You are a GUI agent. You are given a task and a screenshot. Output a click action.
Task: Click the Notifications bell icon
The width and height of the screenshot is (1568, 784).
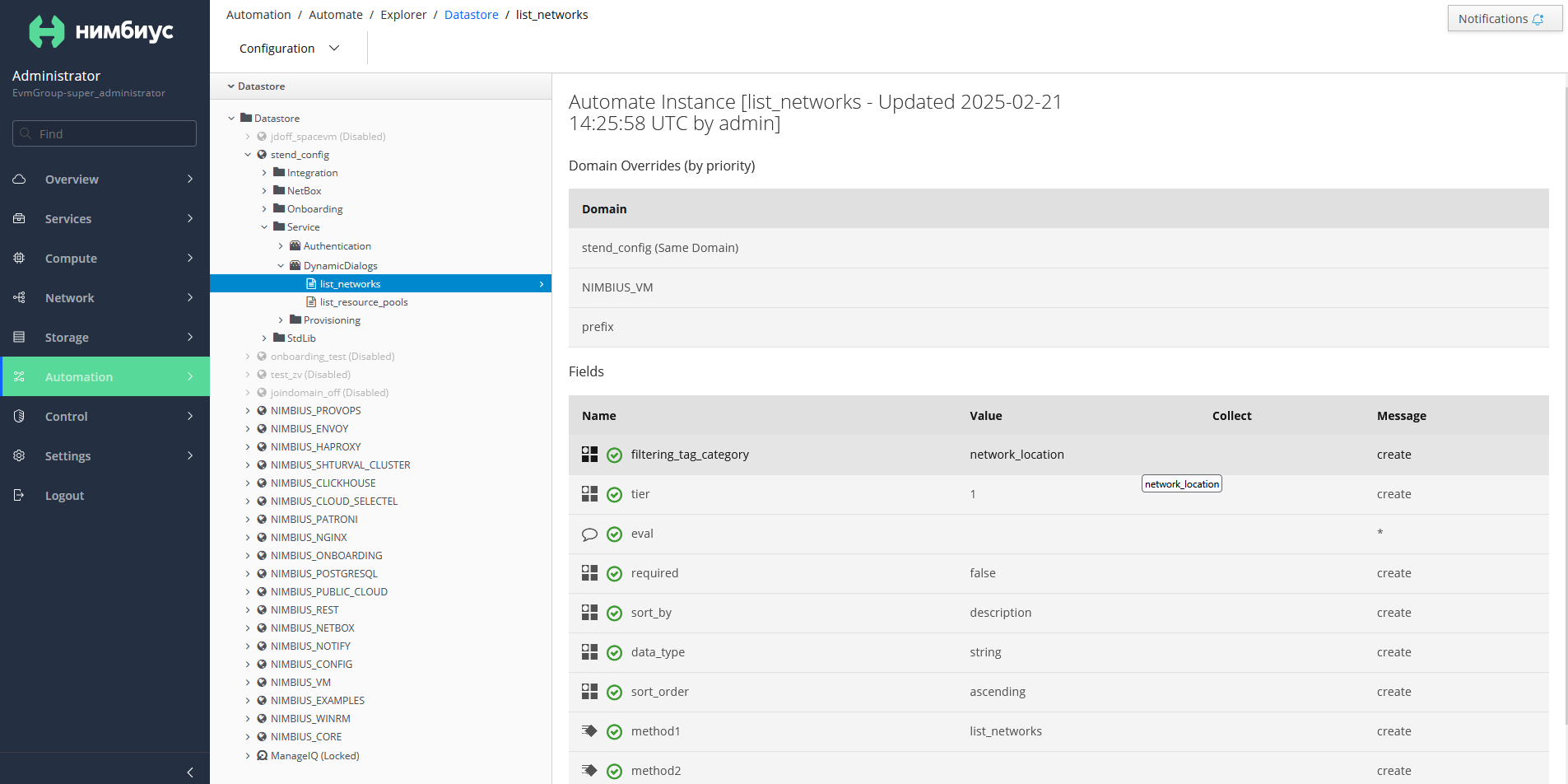tap(1538, 19)
